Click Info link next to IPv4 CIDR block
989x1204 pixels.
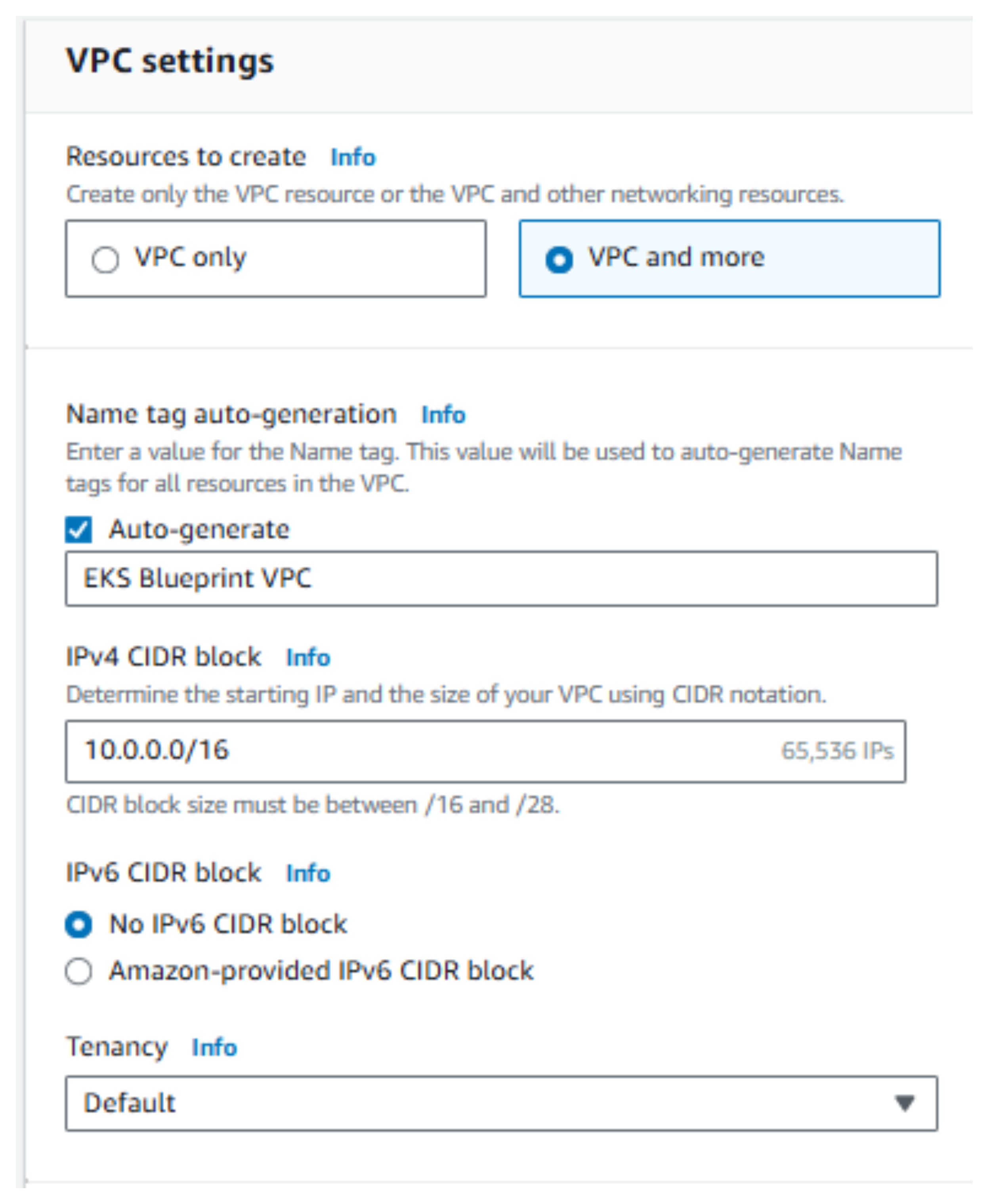click(308, 657)
